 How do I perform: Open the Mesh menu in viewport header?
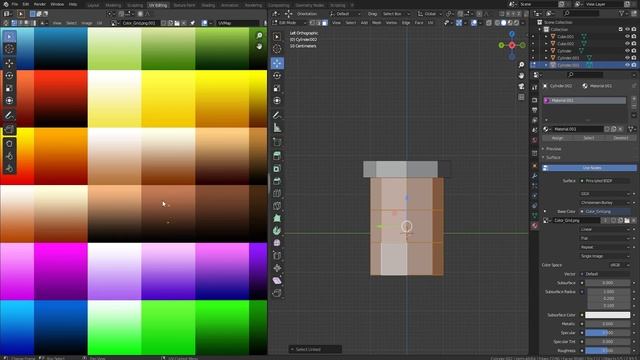(376, 23)
